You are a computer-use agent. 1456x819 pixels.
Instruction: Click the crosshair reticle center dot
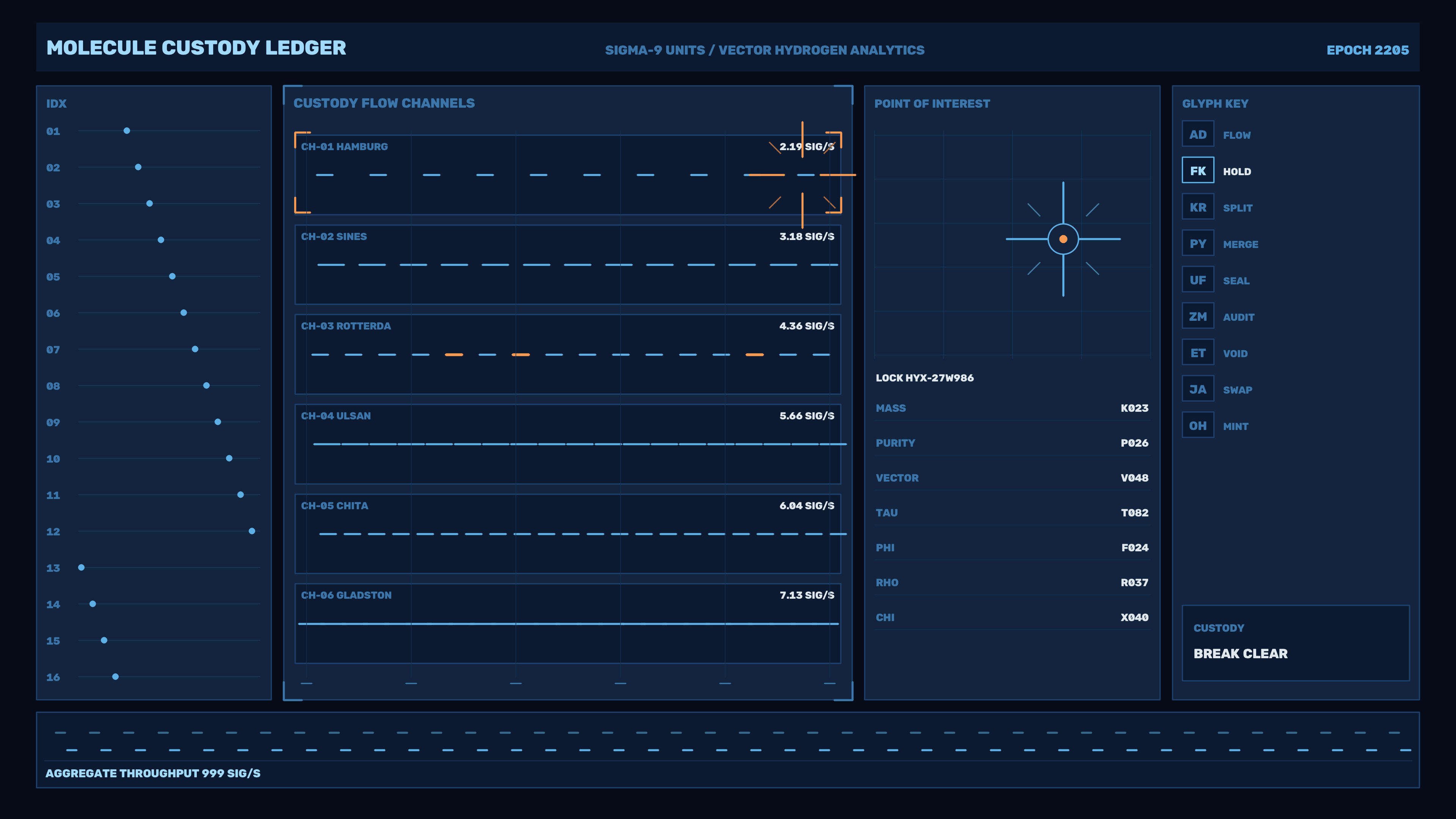coord(1063,239)
